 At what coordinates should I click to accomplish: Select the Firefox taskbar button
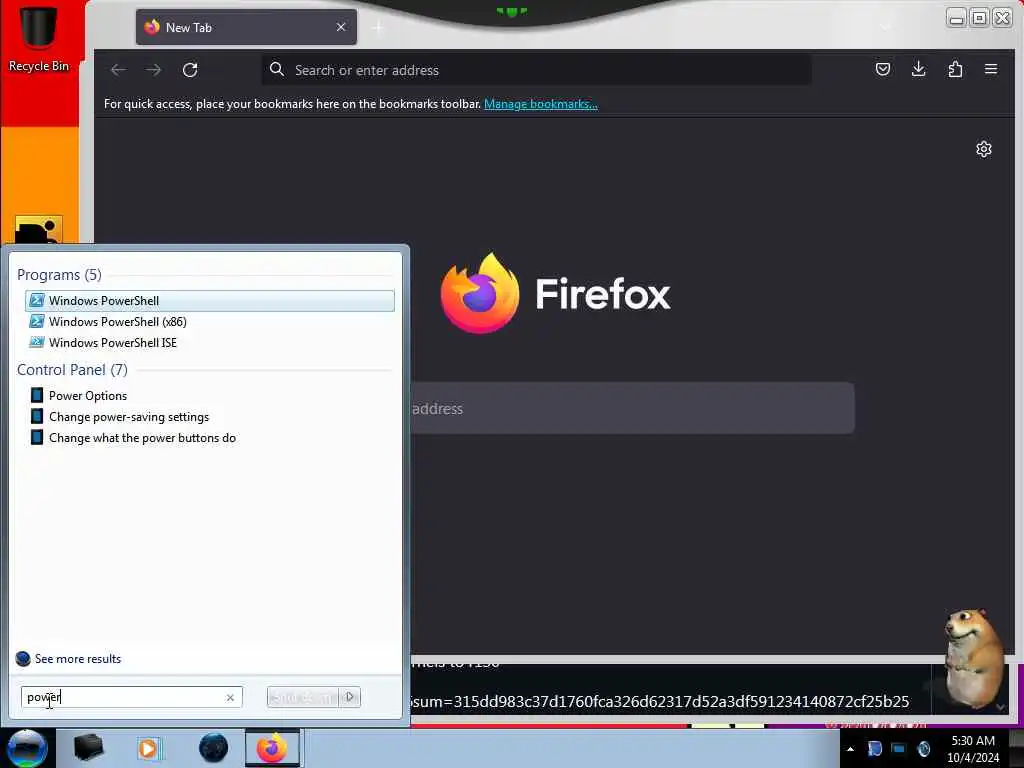click(272, 748)
